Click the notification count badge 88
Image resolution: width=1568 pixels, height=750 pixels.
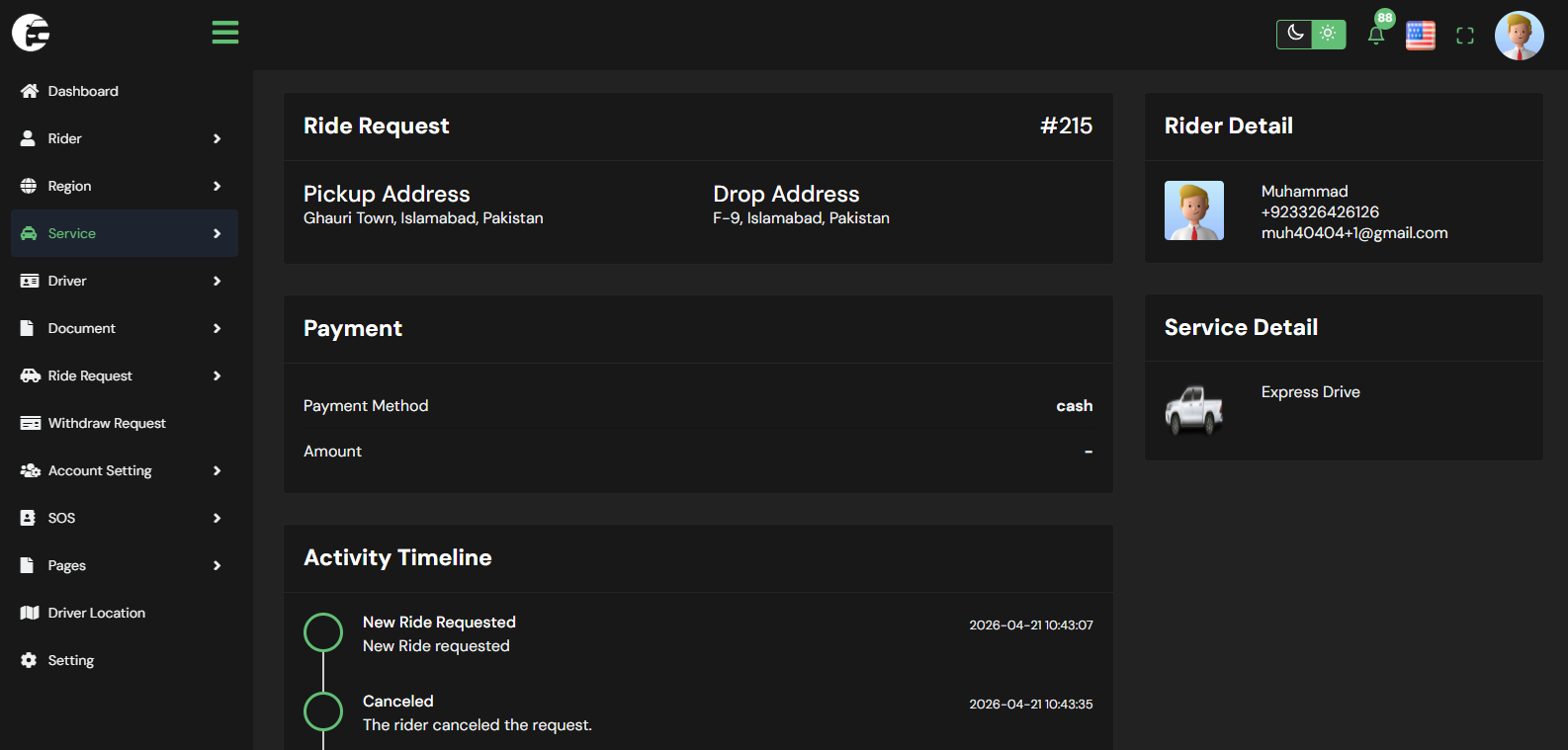[x=1385, y=18]
